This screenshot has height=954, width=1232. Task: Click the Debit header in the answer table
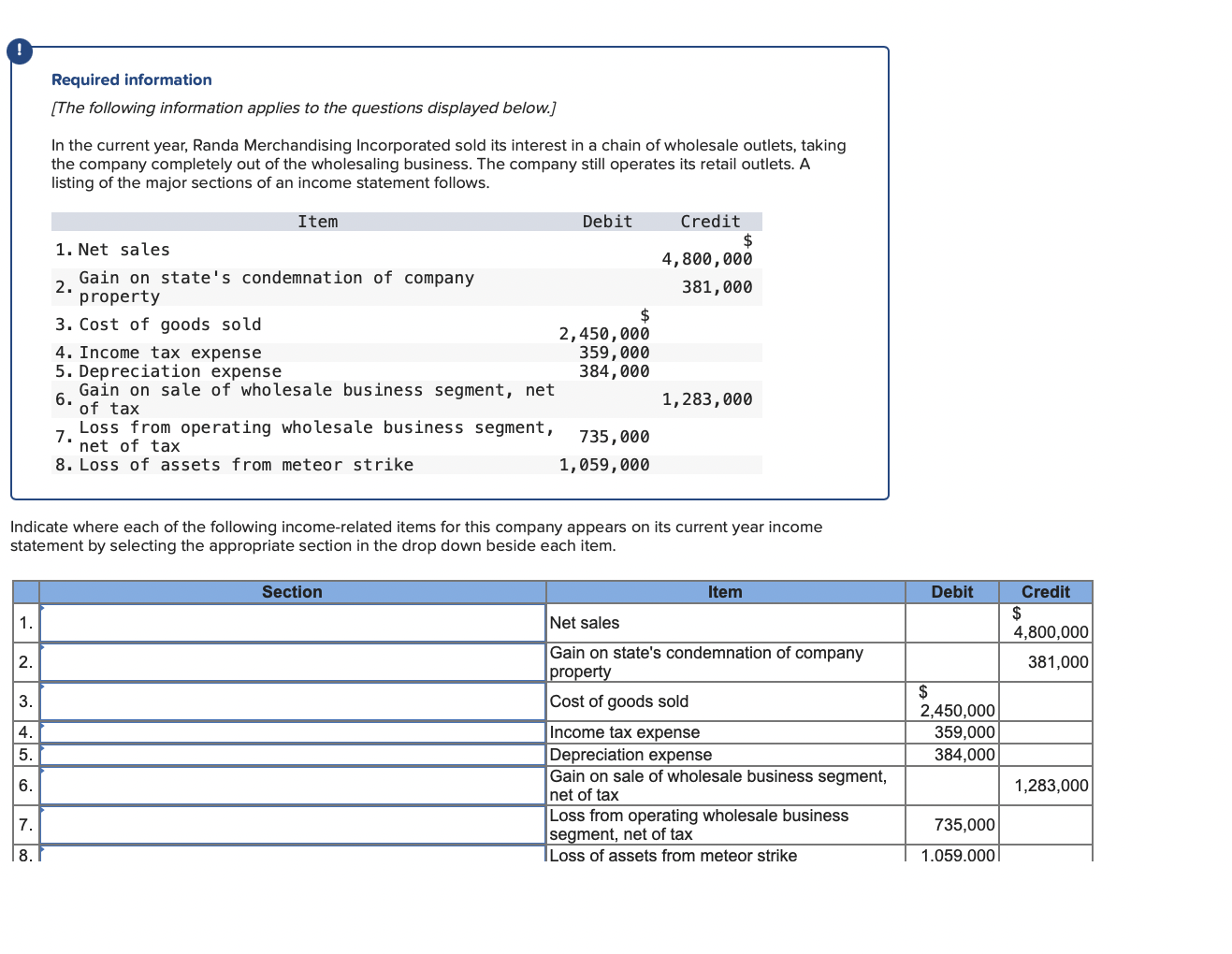point(951,592)
